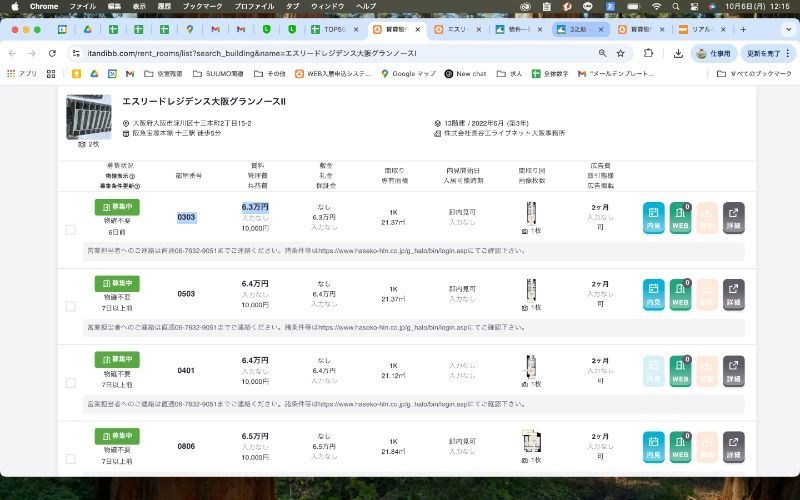Open the WEB入居申込システム bookmark
800x500 pixels.
[x=333, y=74]
